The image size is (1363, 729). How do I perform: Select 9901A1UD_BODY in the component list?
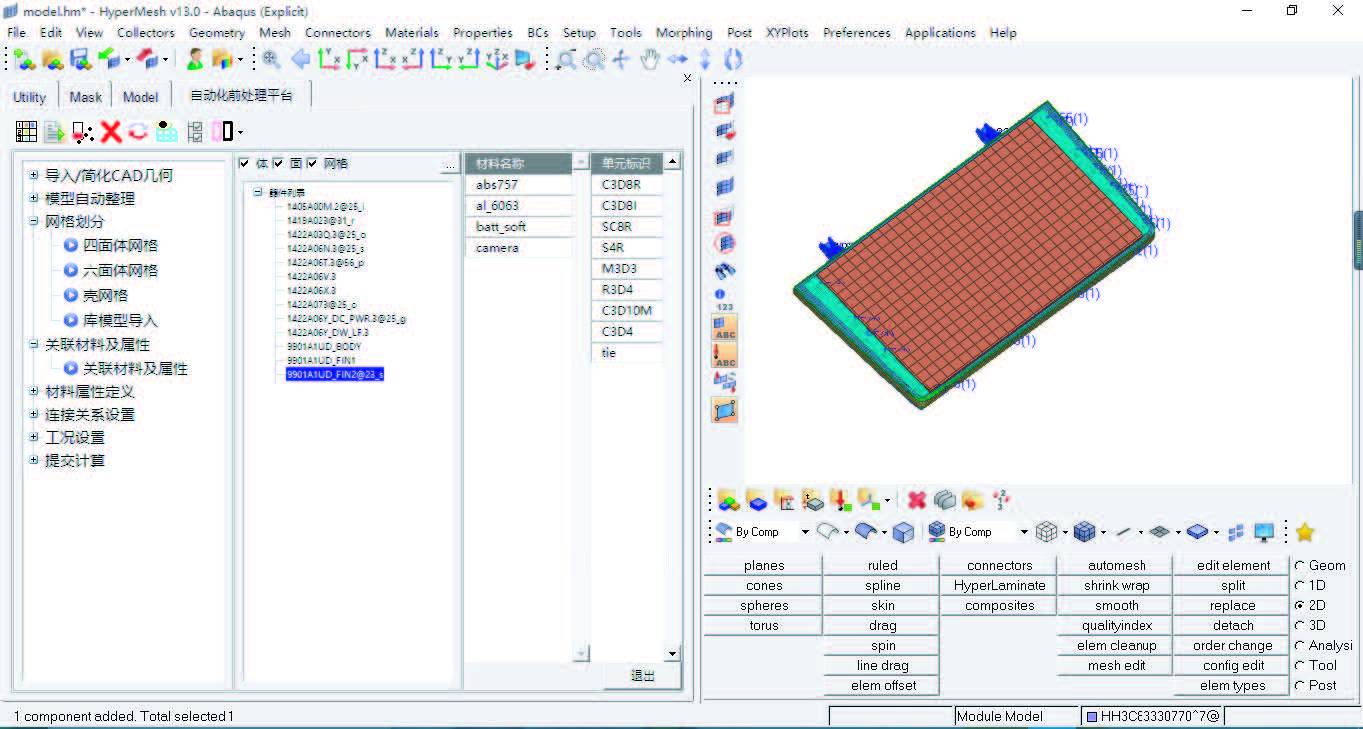[x=323, y=346]
